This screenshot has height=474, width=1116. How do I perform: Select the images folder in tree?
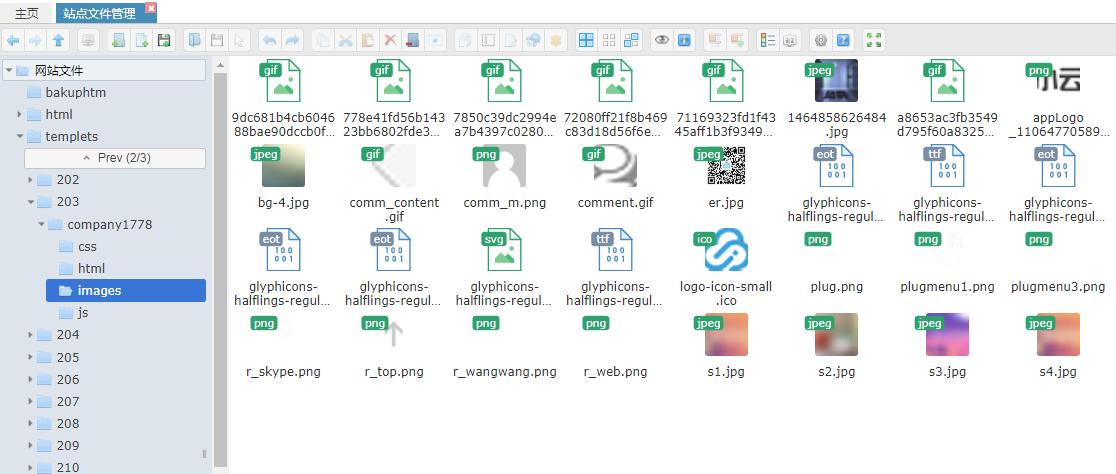pyautogui.click(x=126, y=290)
